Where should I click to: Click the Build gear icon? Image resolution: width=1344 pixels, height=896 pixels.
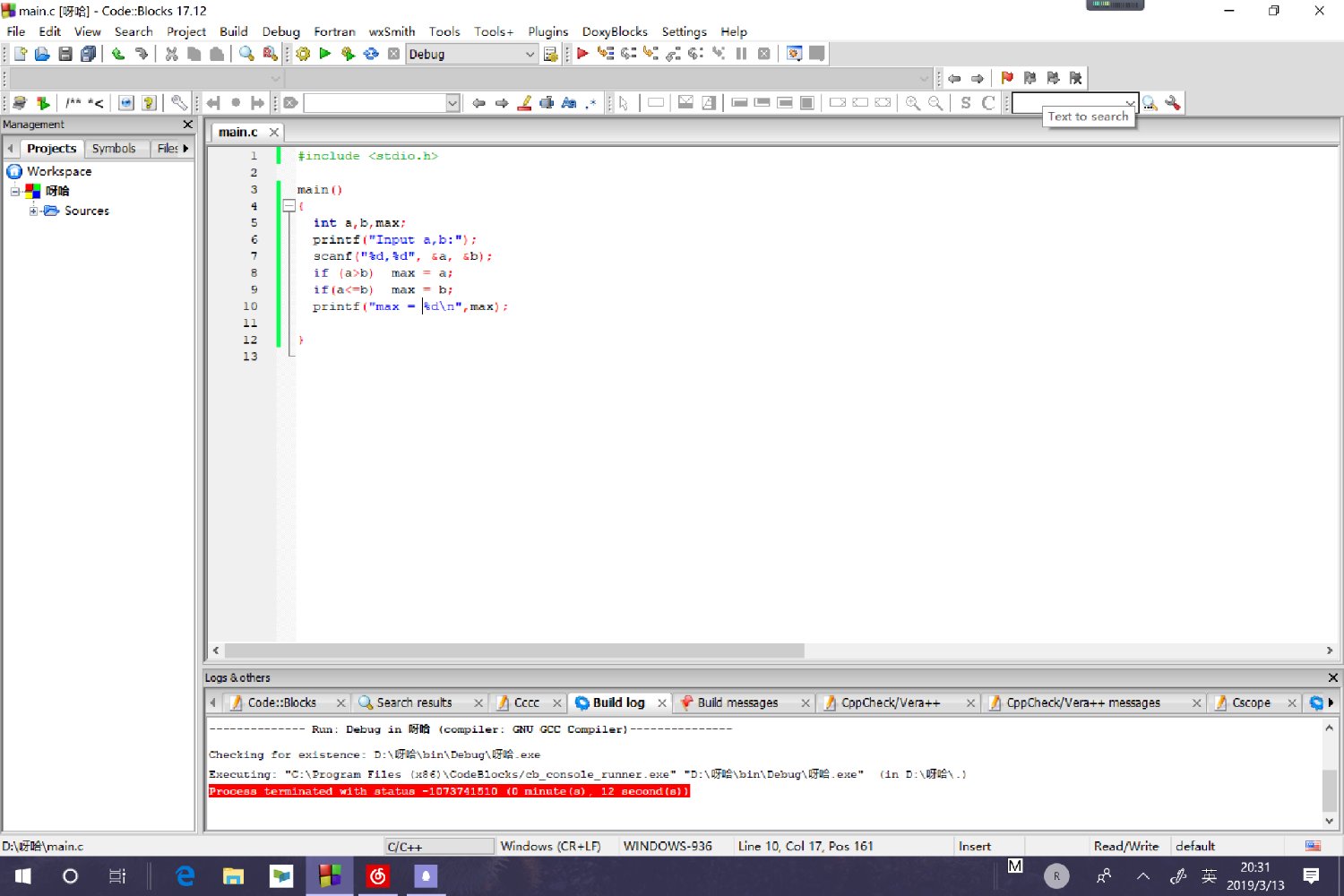click(x=303, y=54)
